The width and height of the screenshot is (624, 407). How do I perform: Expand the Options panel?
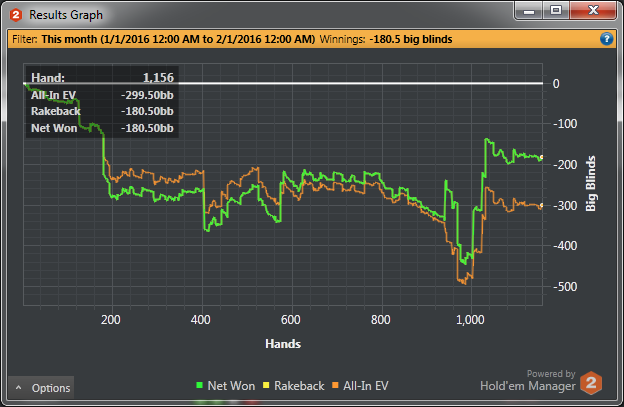(x=41, y=388)
